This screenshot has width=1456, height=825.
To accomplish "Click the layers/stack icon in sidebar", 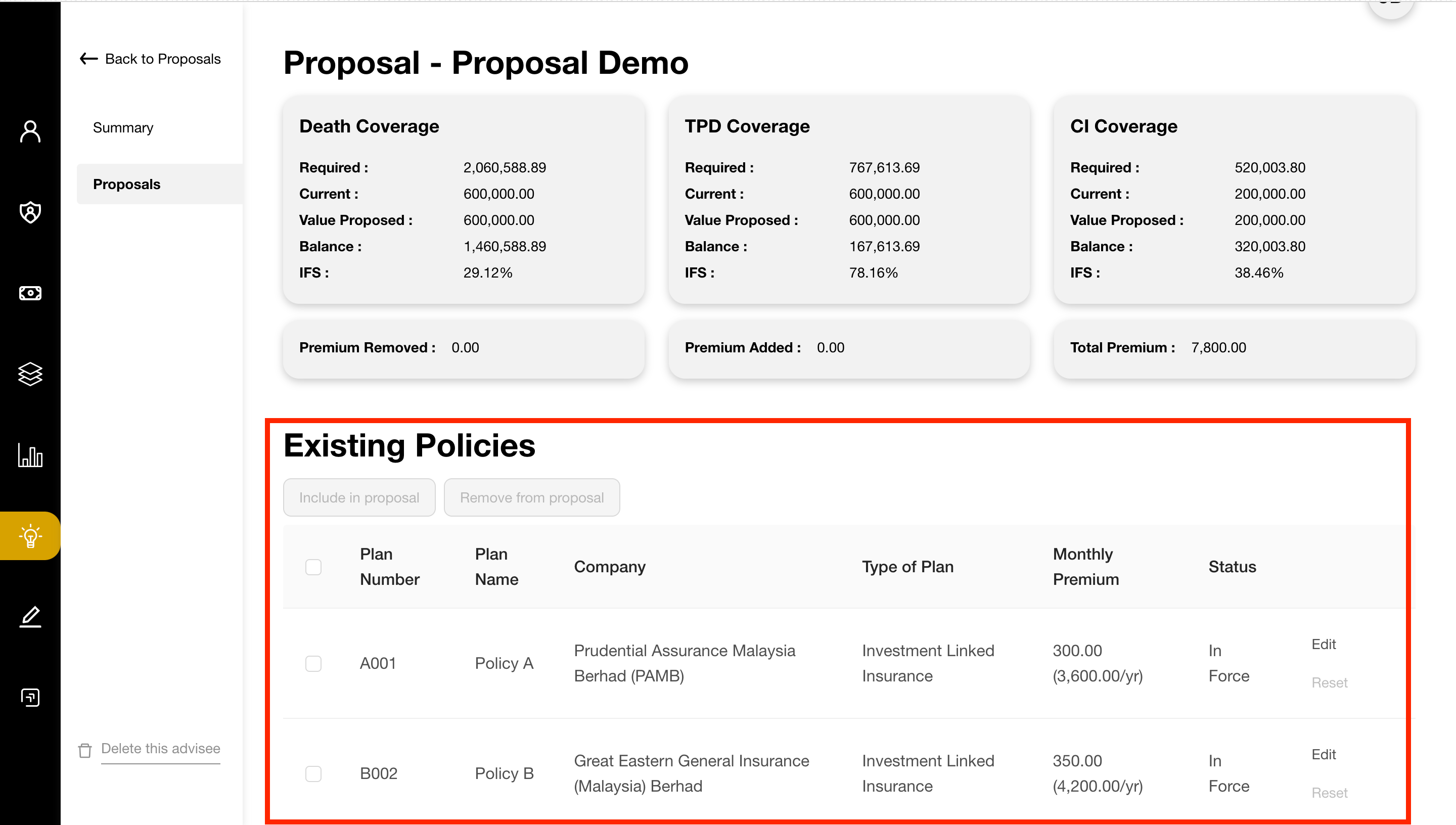I will 29,375.
